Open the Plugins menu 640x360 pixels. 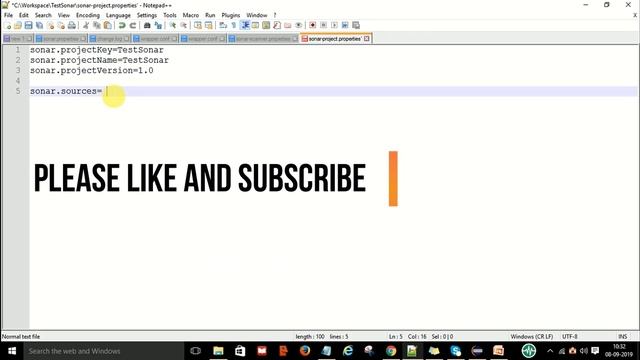[x=231, y=15]
